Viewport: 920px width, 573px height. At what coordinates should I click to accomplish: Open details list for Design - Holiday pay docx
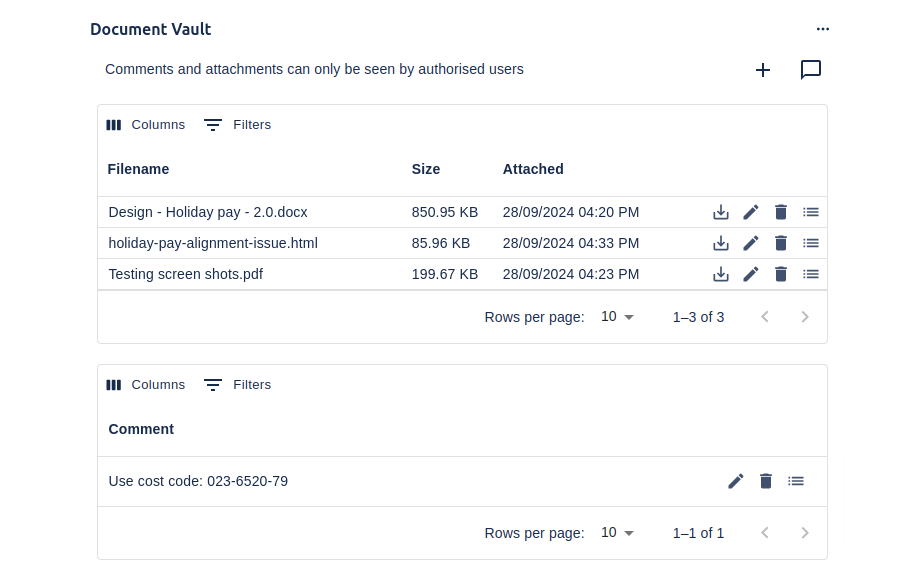tap(811, 212)
